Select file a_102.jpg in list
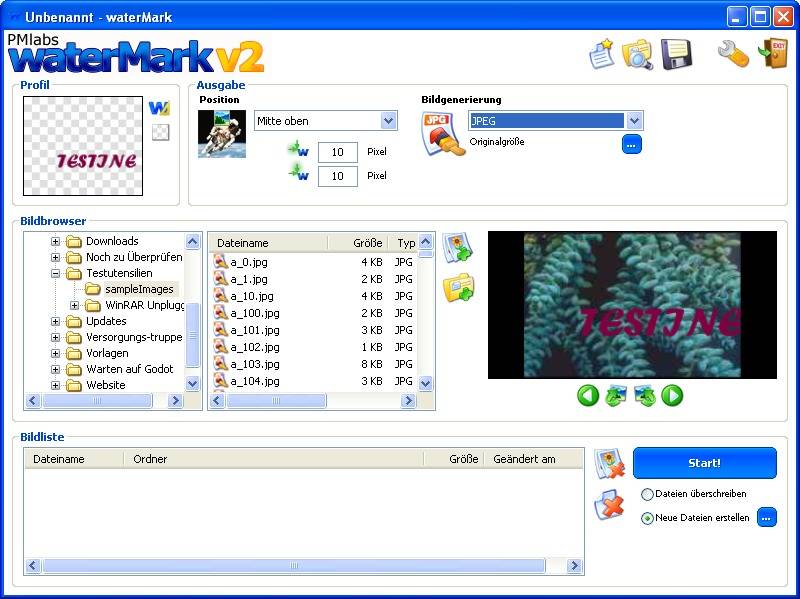Screen dimensions: 800x599 (255, 347)
